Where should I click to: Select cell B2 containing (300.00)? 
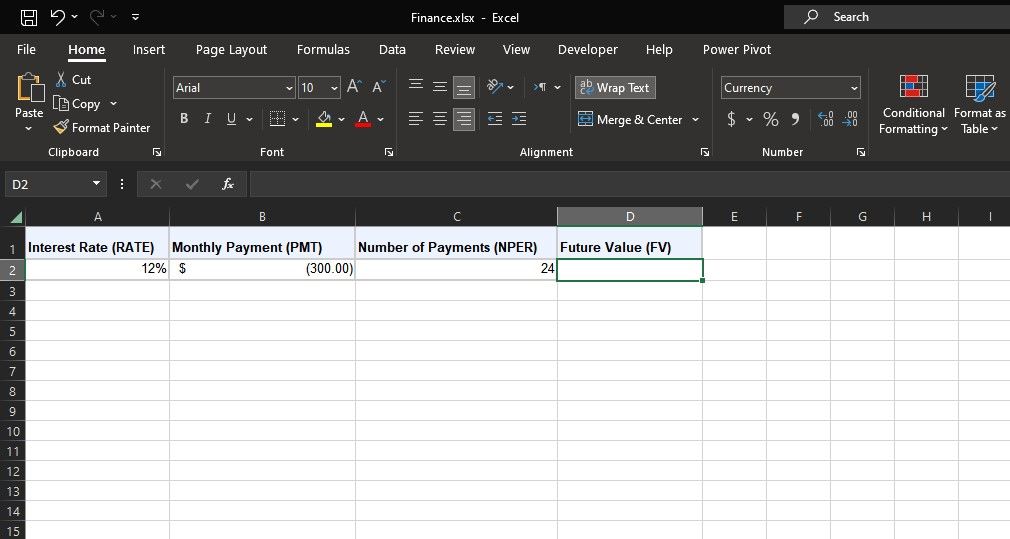[x=262, y=269]
